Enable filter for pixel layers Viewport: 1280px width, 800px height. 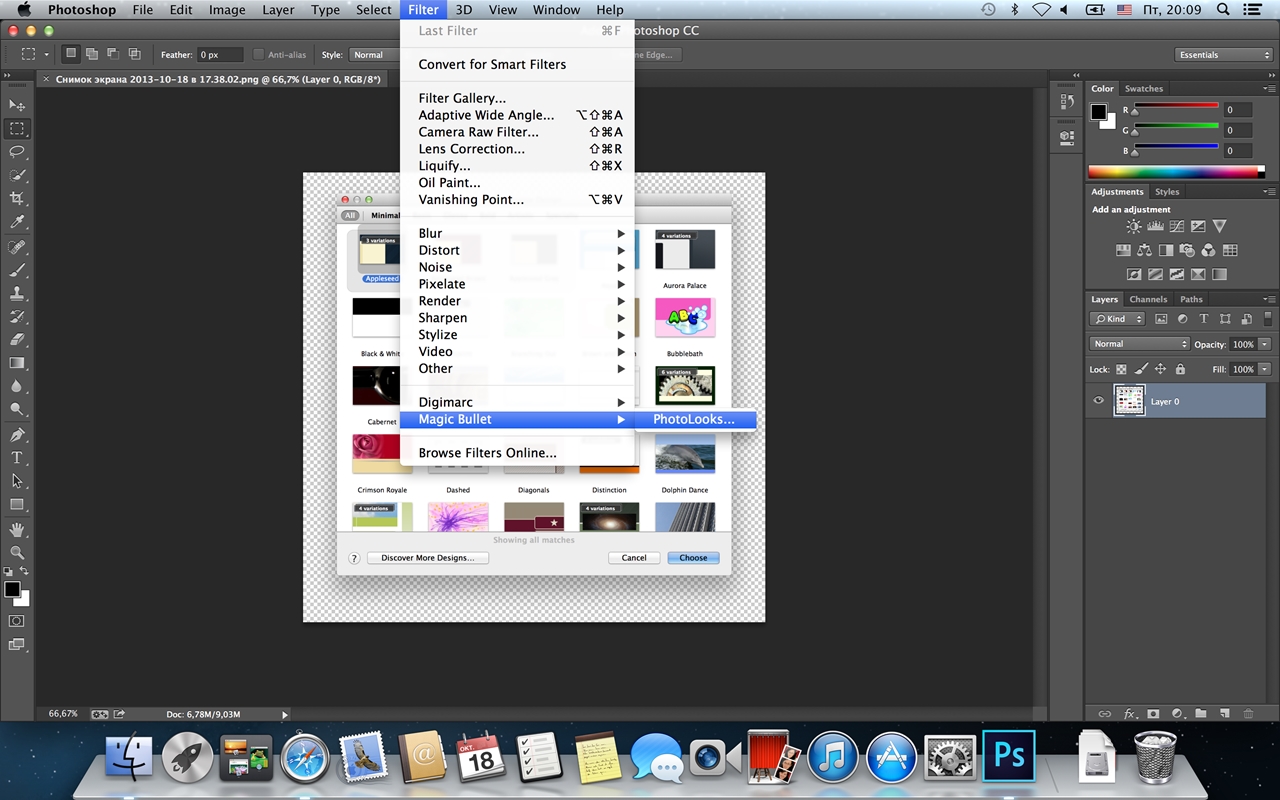coord(1161,319)
